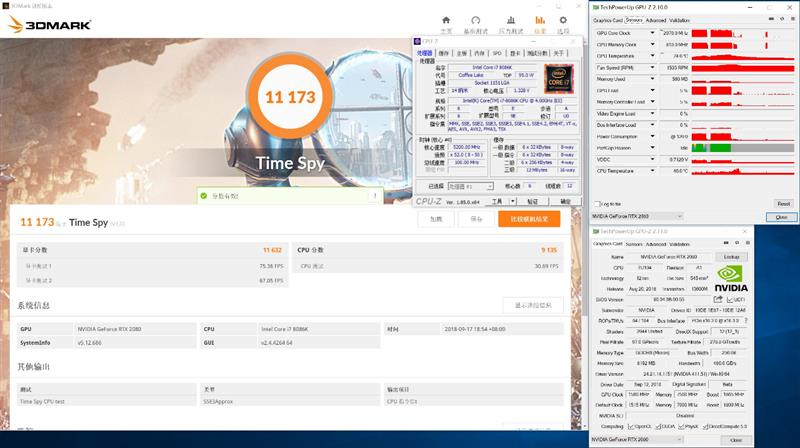The image size is (800, 448).
Task: Open the stress test bar-chart icon
Action: pyautogui.click(x=511, y=20)
